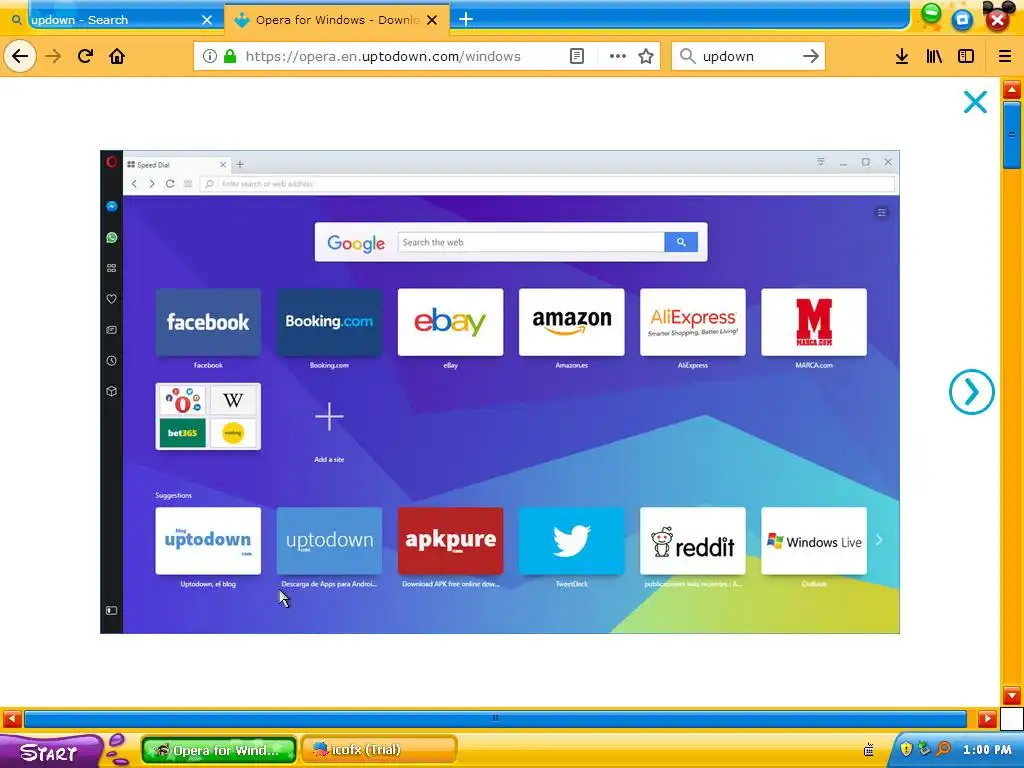
Task: Click the shield icon in system tray
Action: (x=906, y=749)
